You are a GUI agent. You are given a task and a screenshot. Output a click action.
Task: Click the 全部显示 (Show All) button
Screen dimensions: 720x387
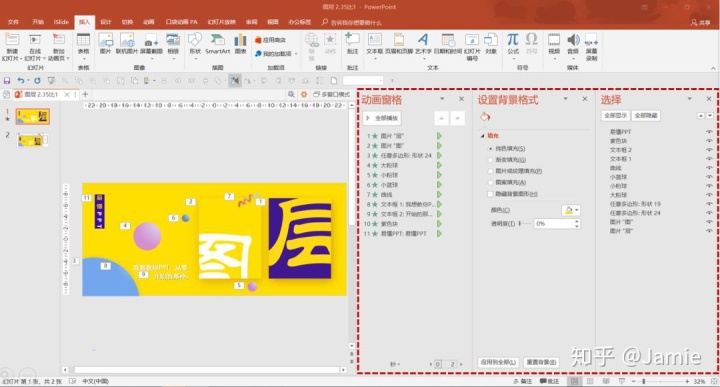[x=615, y=116]
